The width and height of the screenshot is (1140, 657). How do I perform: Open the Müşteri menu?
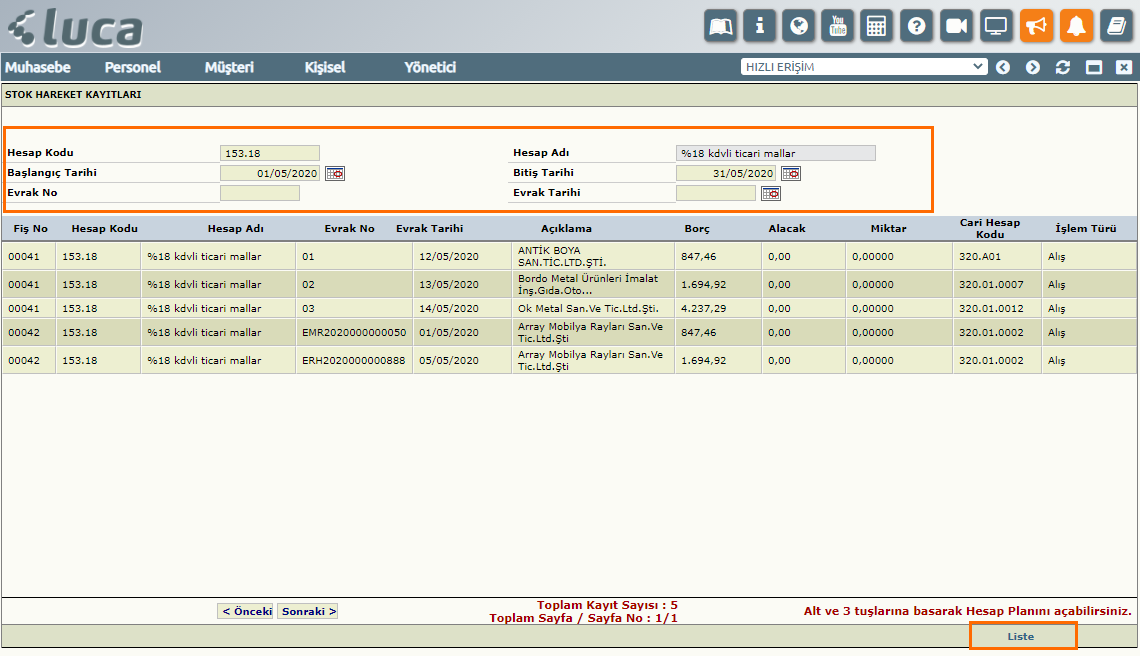click(229, 68)
